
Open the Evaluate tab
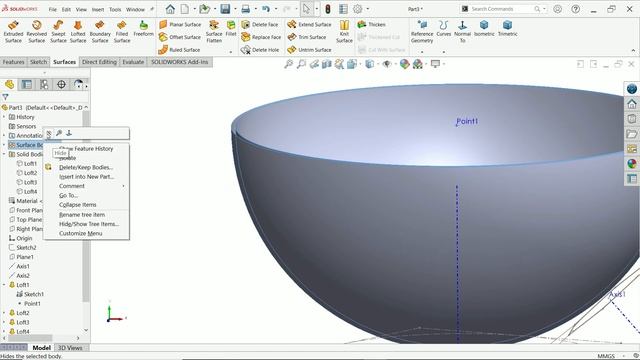click(x=133, y=62)
